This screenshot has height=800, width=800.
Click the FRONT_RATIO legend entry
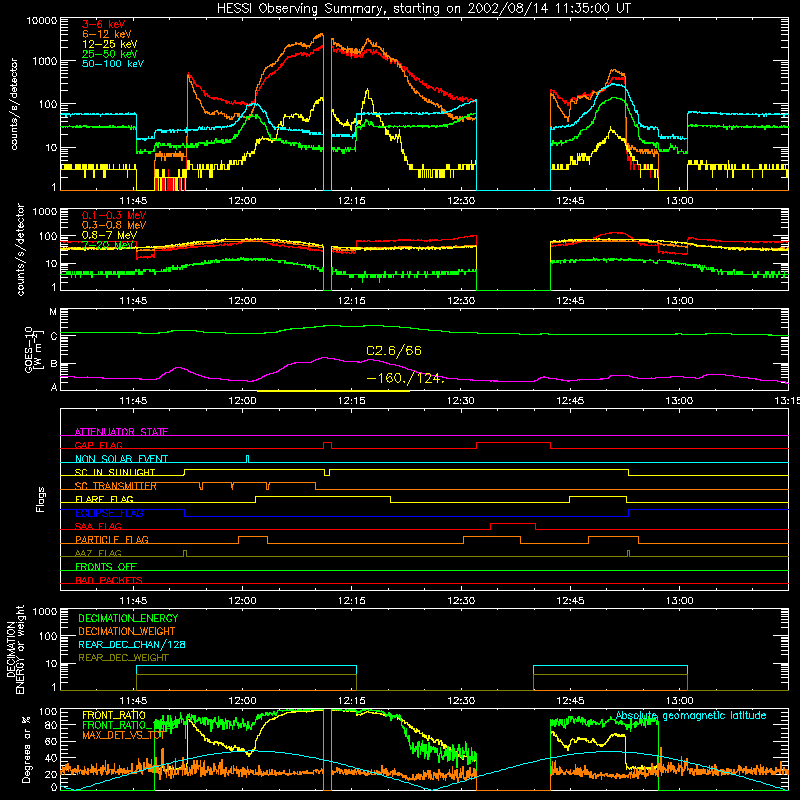pos(114,715)
